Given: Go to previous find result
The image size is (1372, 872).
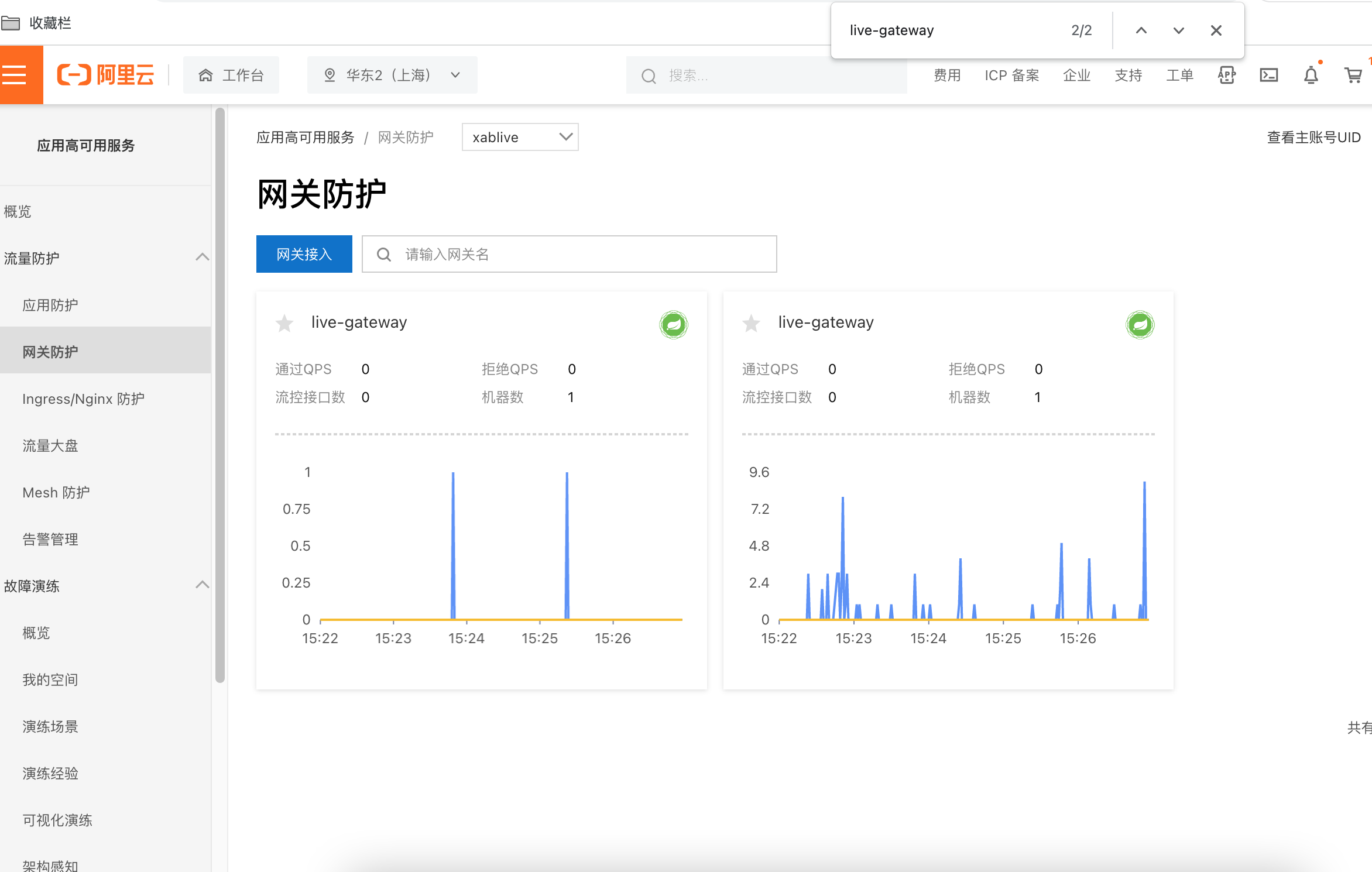Looking at the screenshot, I should point(1141,30).
